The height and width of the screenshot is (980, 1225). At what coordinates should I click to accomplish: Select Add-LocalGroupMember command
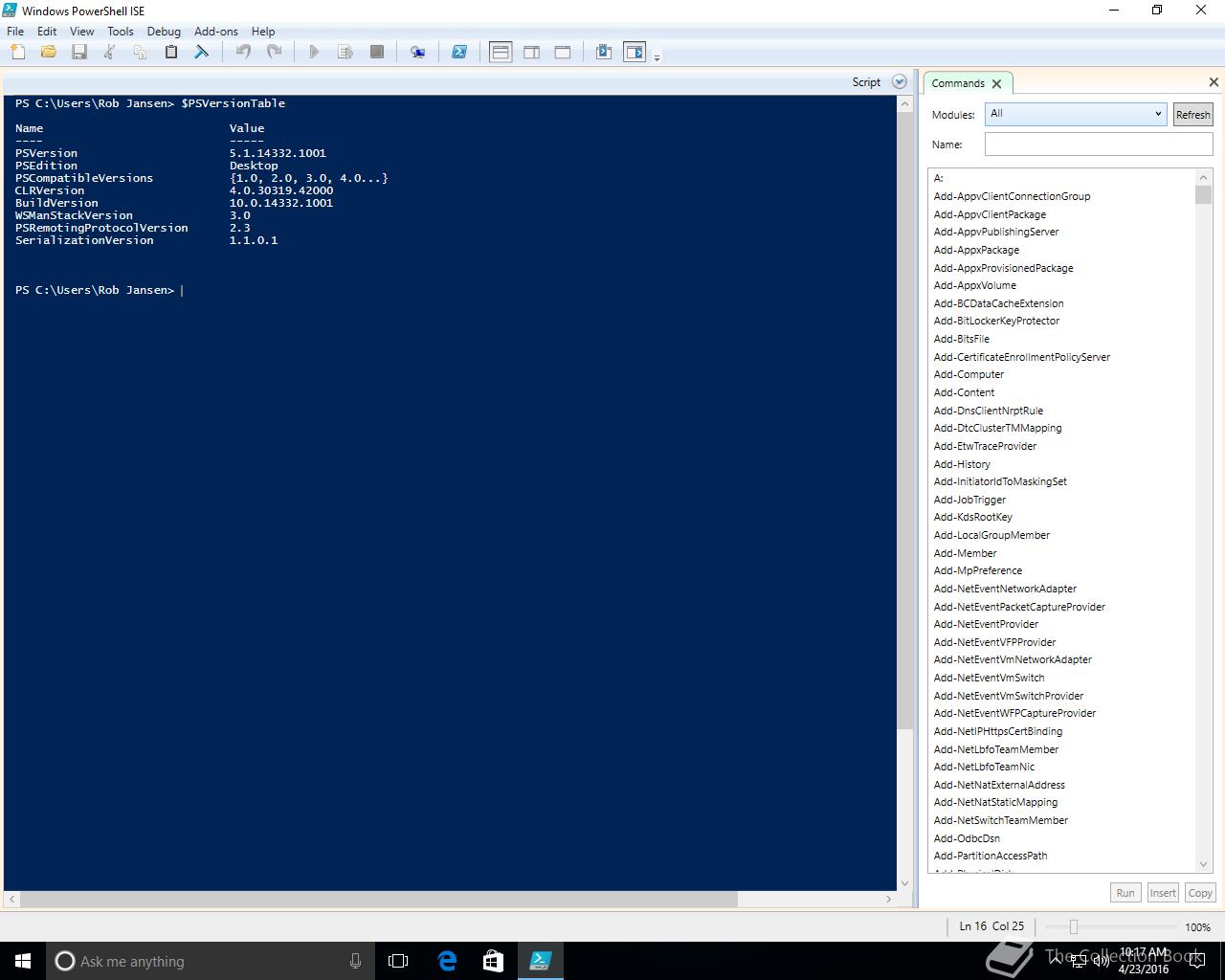[x=991, y=535]
